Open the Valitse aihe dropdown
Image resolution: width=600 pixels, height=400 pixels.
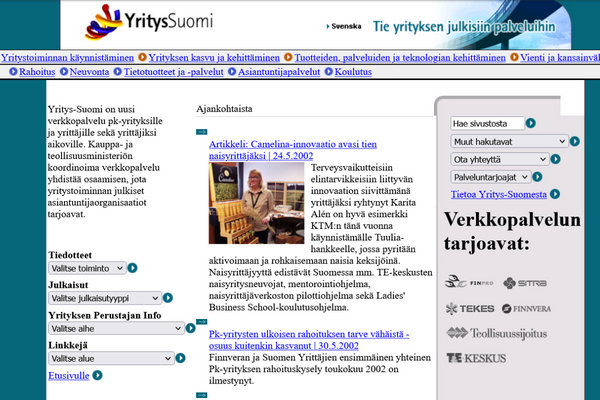pos(115,328)
